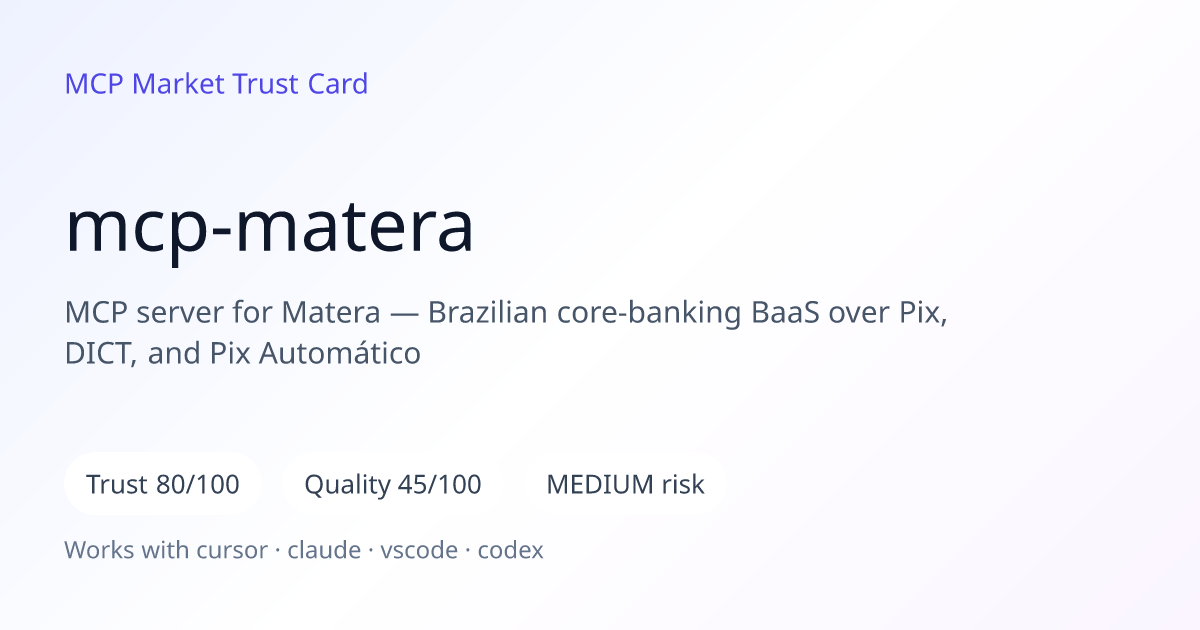Viewport: 1200px width, 630px height.
Task: Click the 45/100 quality score value
Action: point(439,485)
